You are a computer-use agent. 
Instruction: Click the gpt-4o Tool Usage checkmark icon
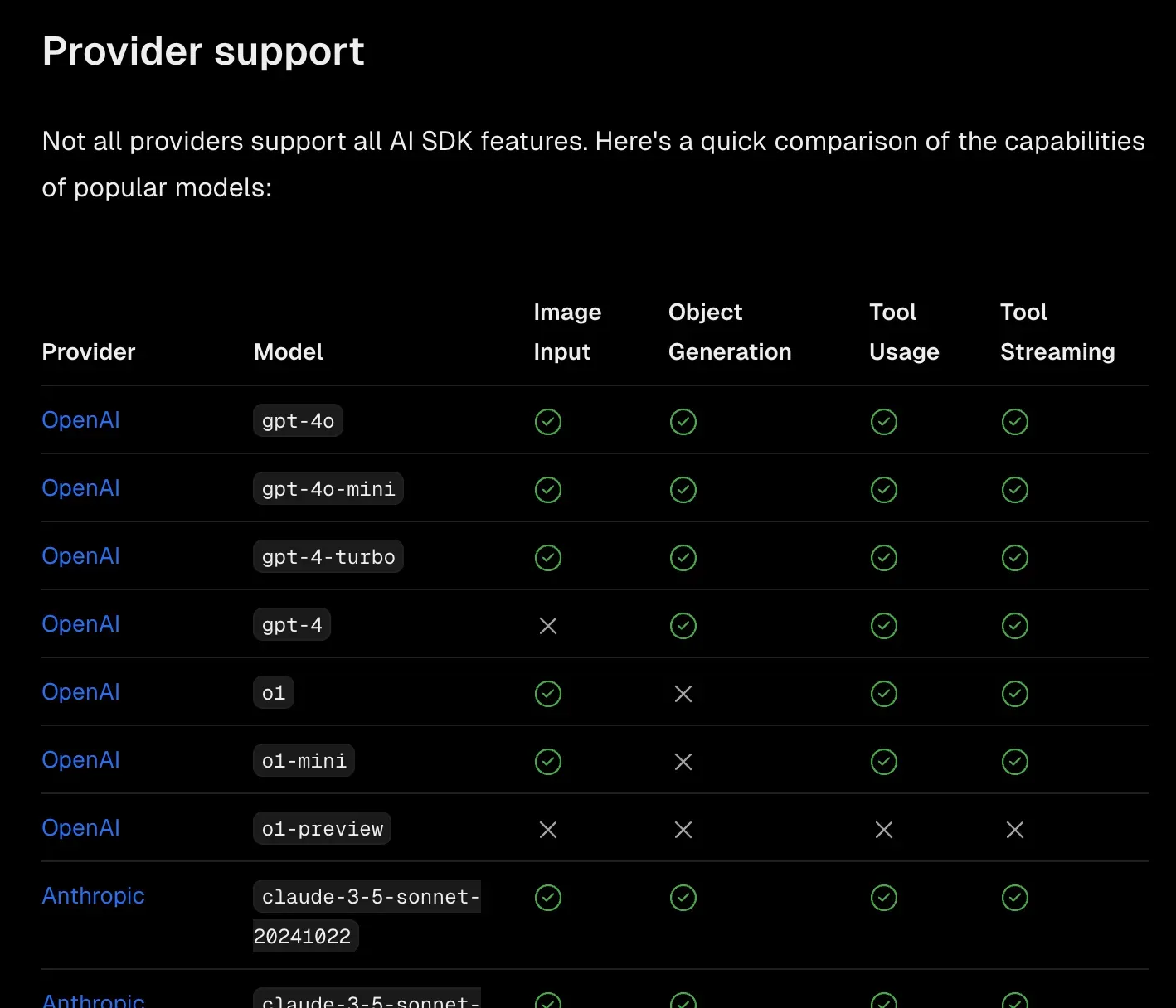click(x=884, y=422)
